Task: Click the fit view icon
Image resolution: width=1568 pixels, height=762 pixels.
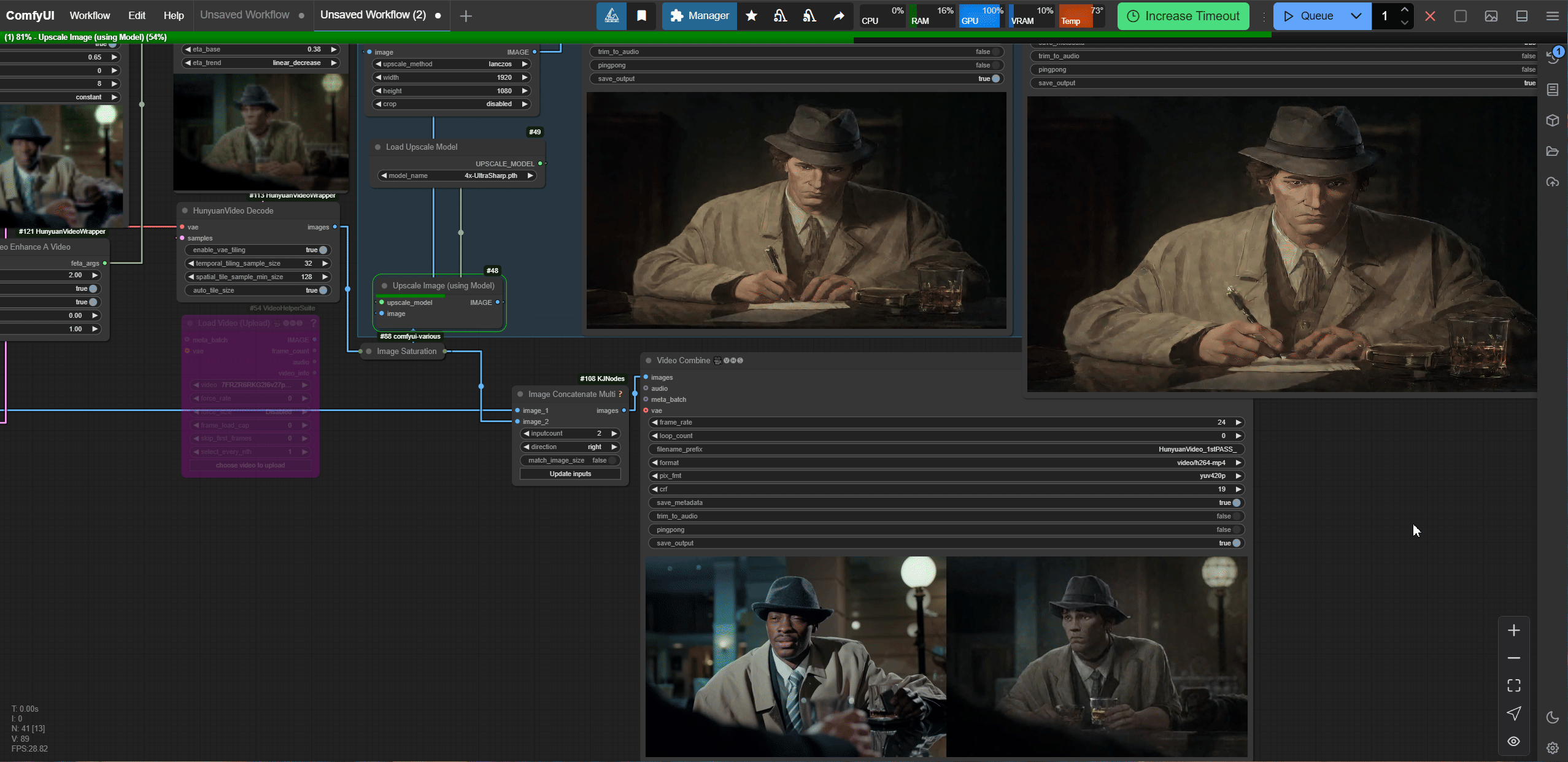Action: 1514,685
